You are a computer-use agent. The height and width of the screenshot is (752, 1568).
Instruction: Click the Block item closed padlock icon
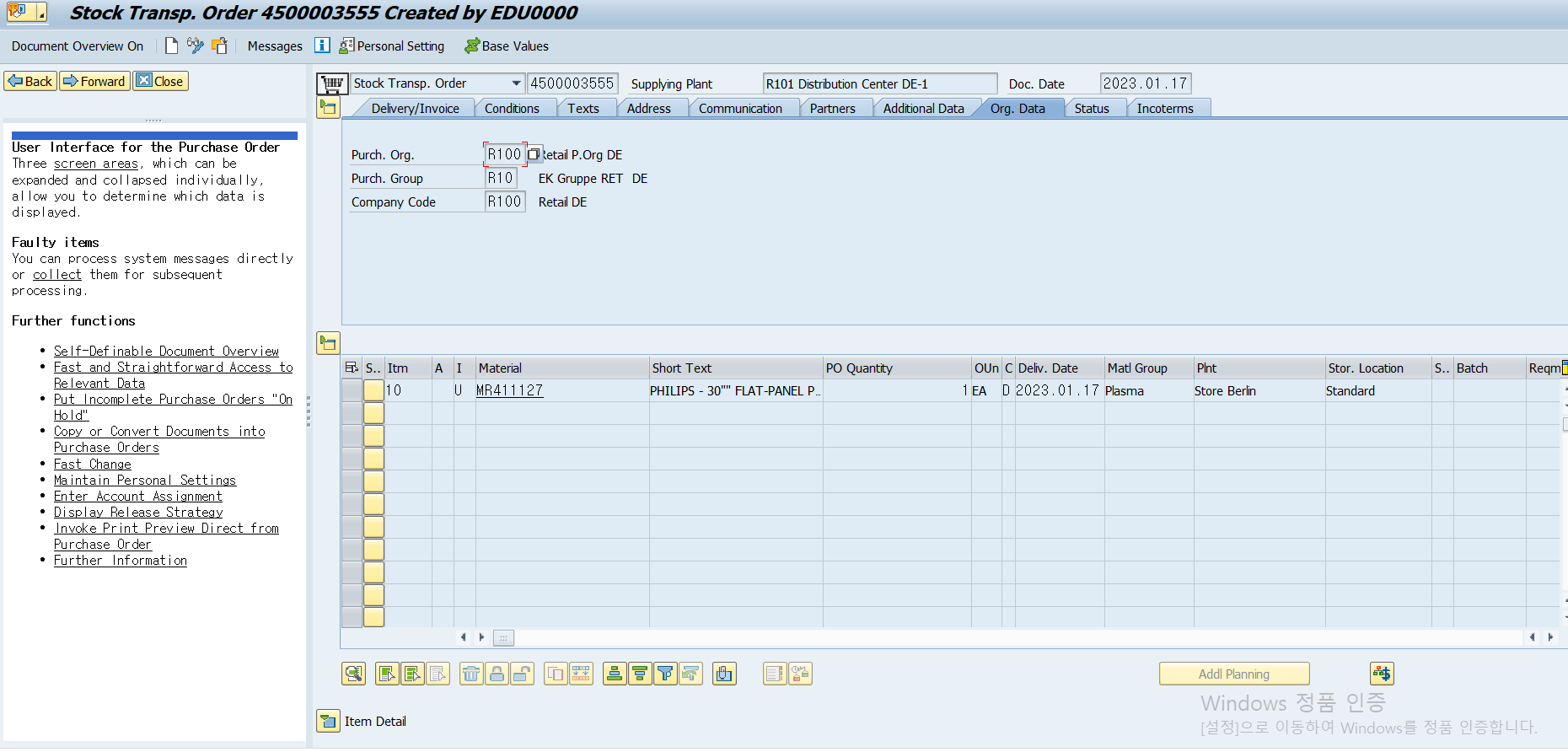click(x=497, y=674)
